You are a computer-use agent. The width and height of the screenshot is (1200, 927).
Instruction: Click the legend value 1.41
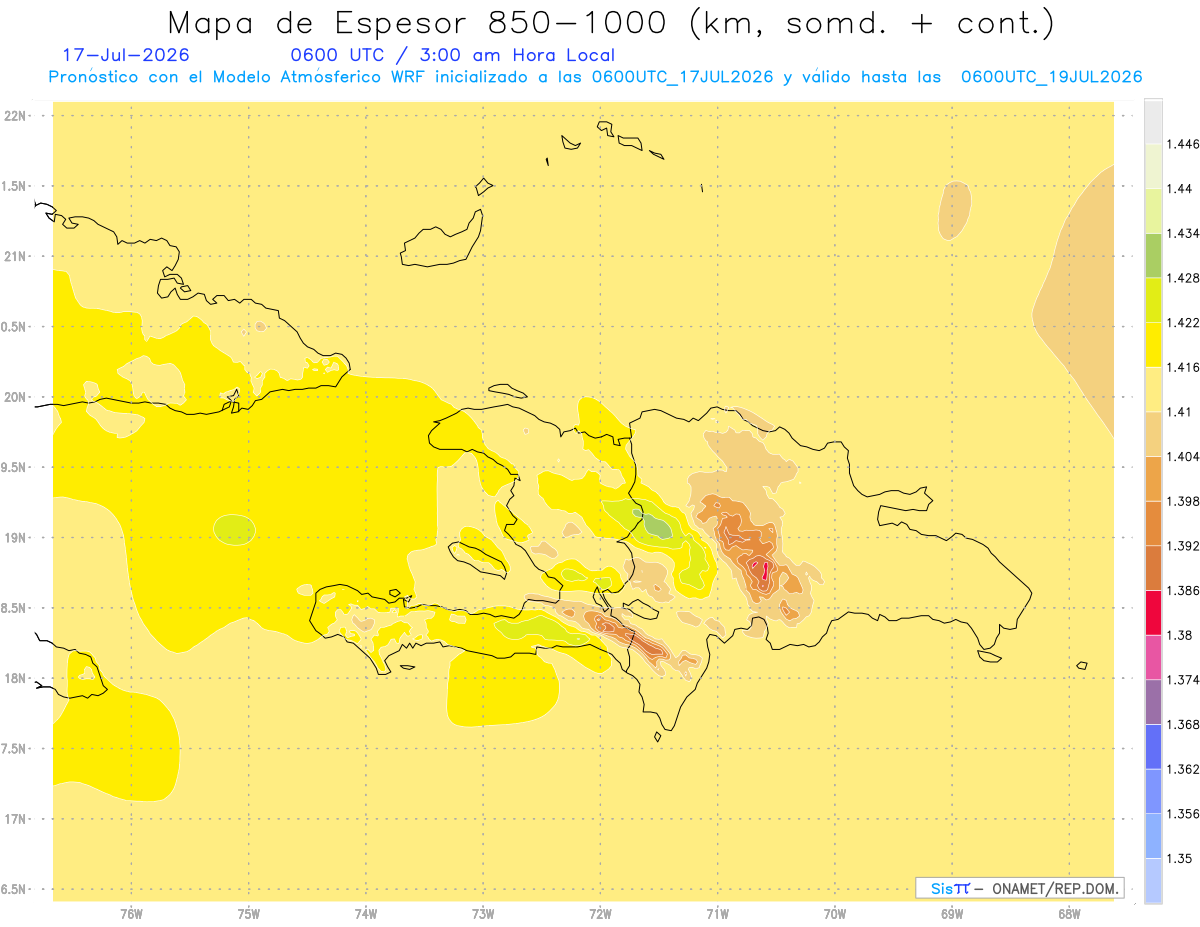coord(1180,412)
